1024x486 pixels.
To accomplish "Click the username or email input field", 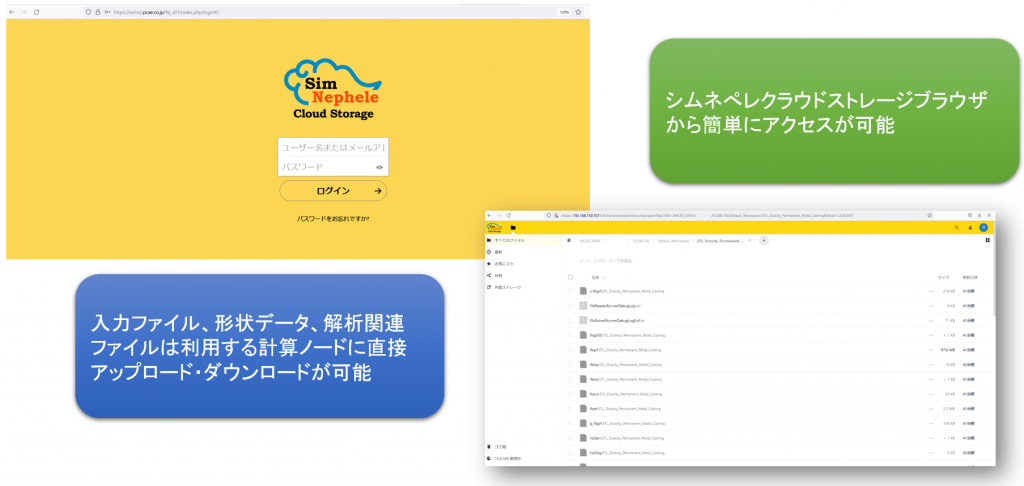I will coord(333,148).
